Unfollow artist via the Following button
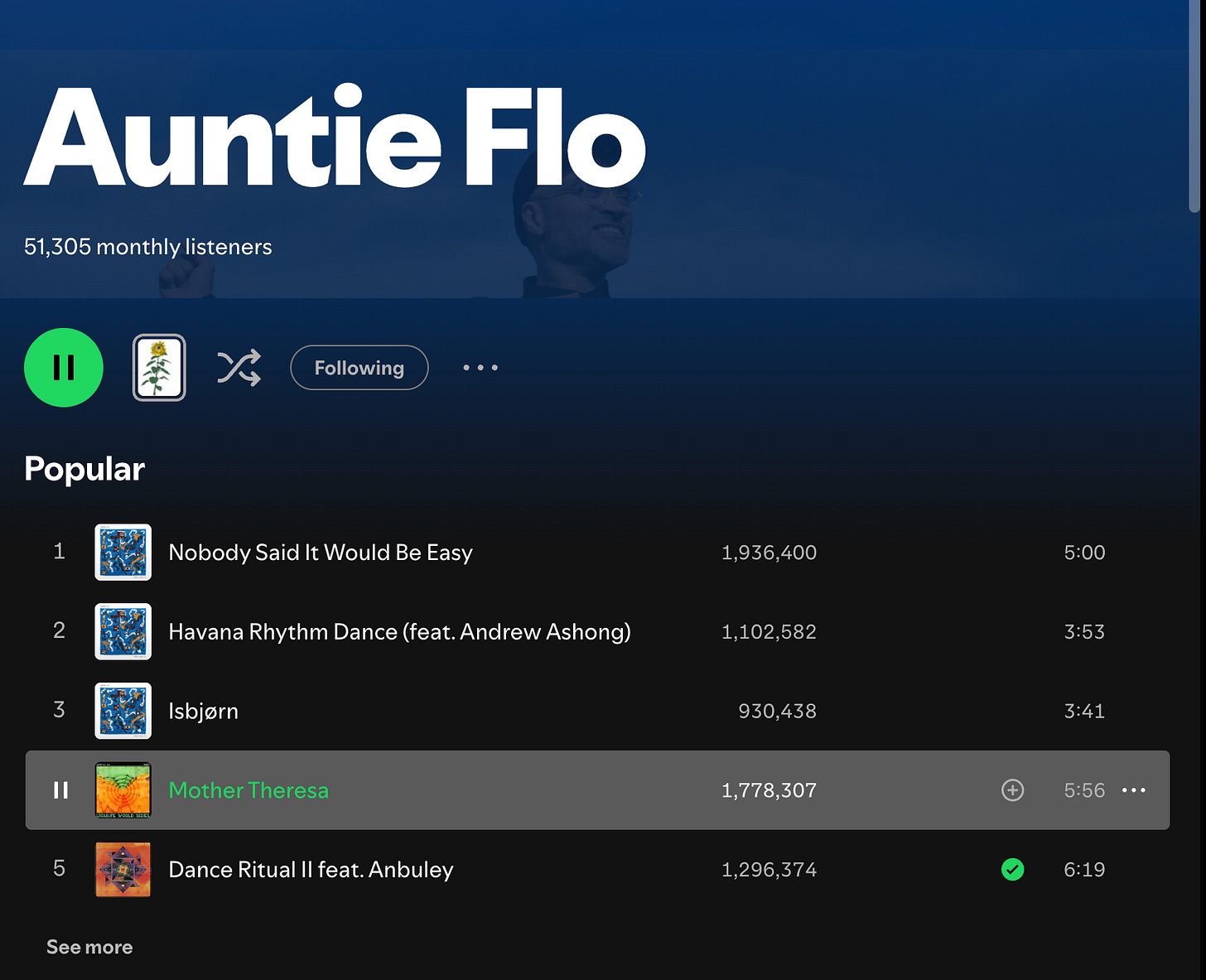This screenshot has width=1206, height=980. point(359,368)
